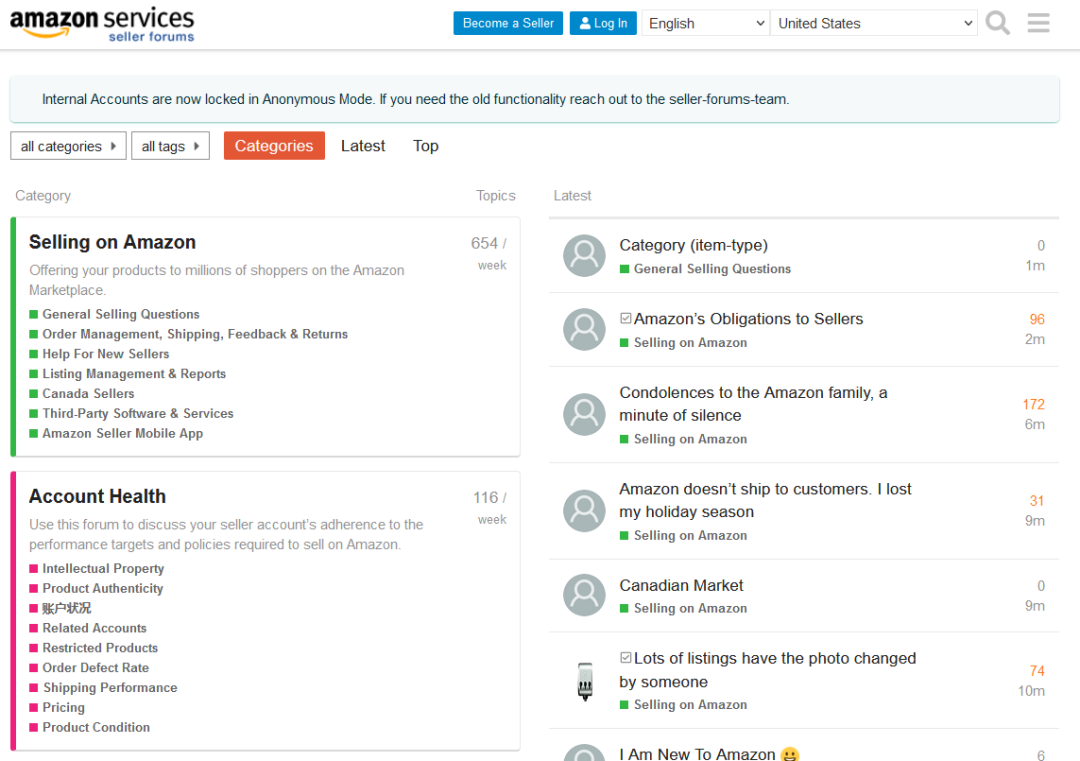Click avatar next to Category (item-type) topic
1080x761 pixels.
click(584, 256)
